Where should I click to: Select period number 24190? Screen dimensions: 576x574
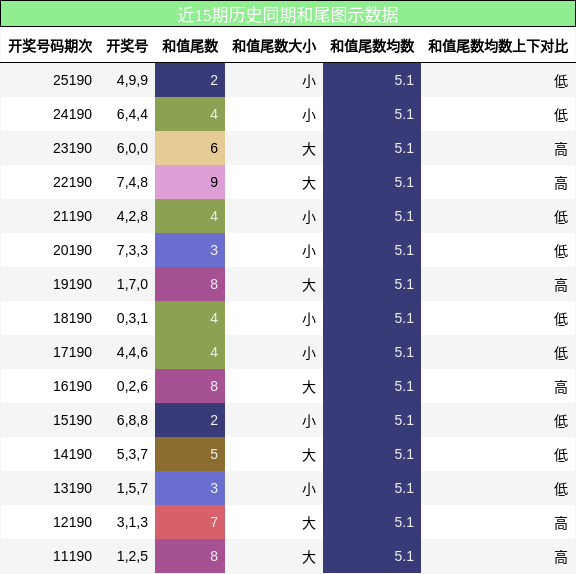72,114
